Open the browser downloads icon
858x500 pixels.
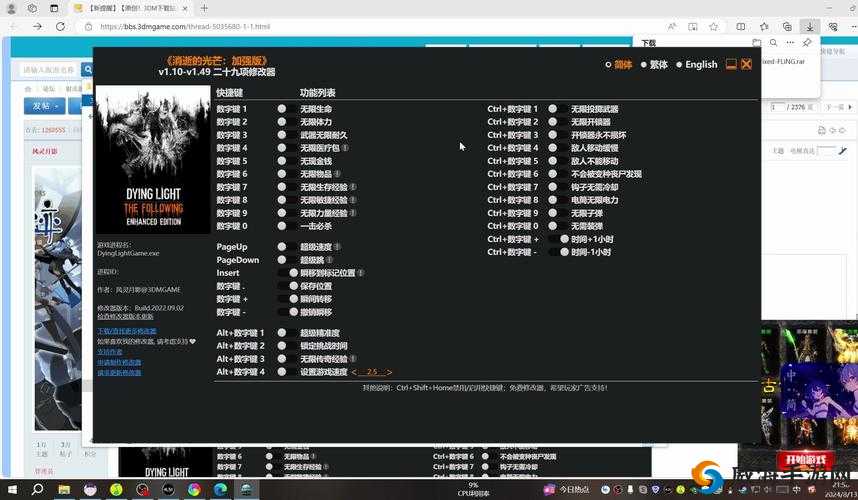click(810, 26)
